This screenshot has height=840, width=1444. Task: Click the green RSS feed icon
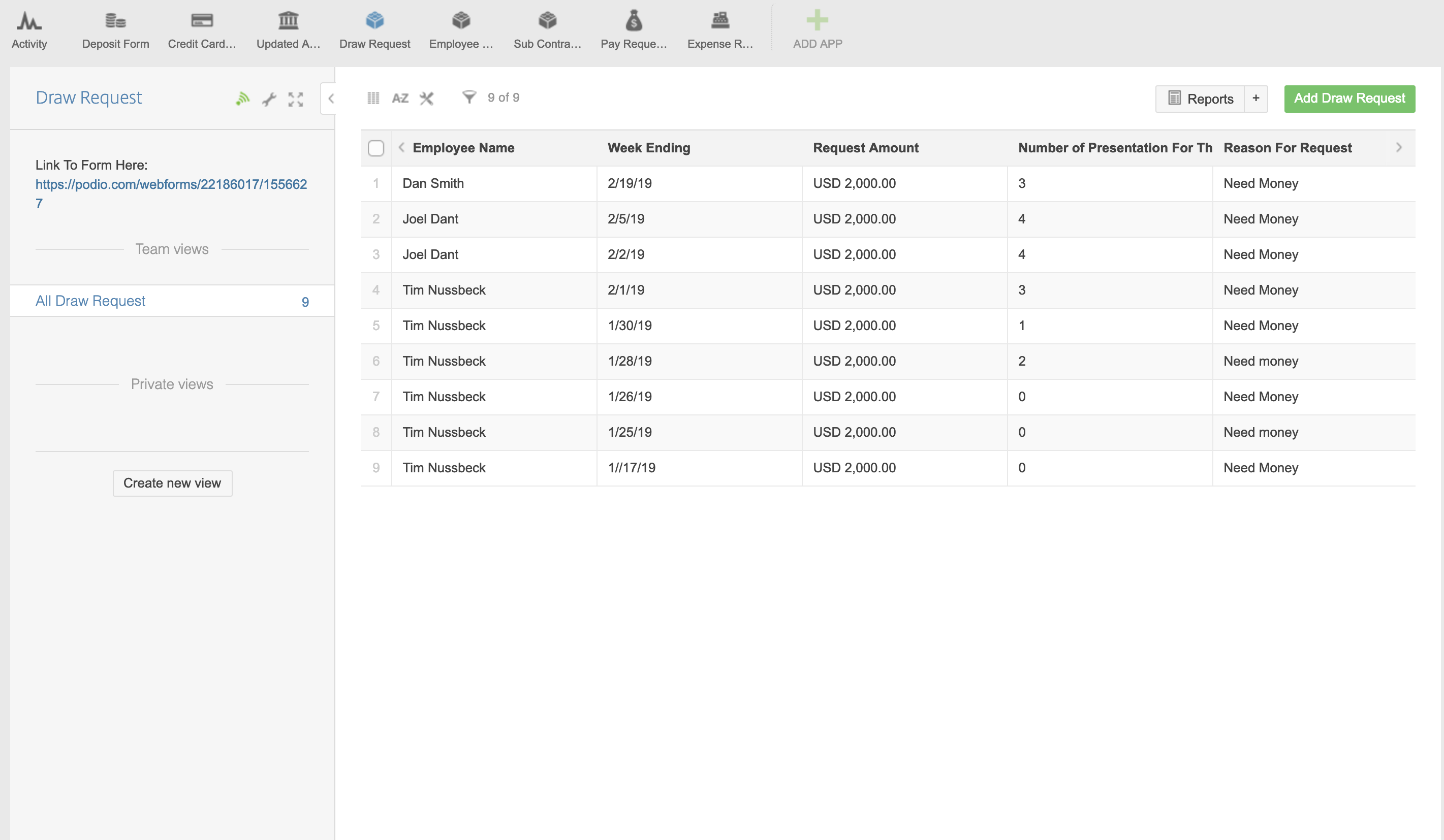coord(242,99)
